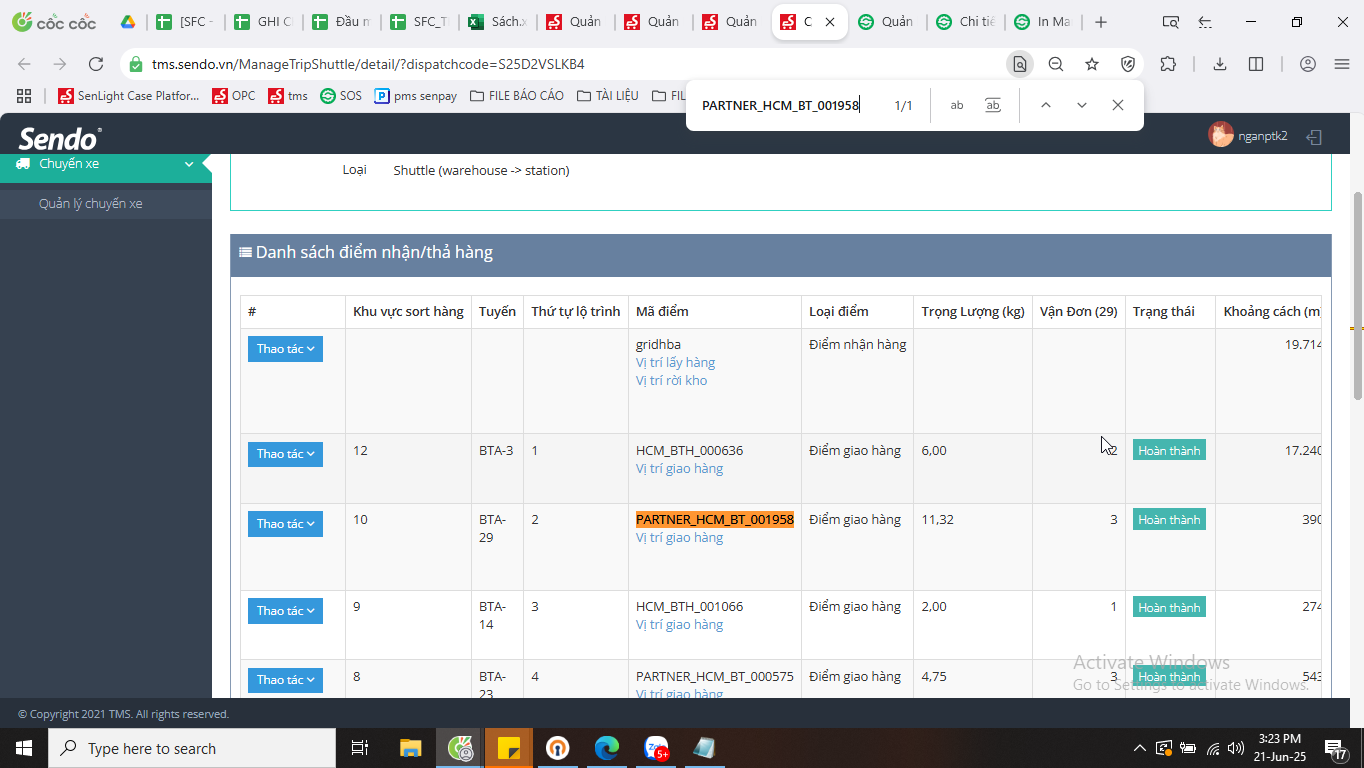1364x768 pixels.
Task: Toggle the browser split view icon
Action: [1256, 64]
